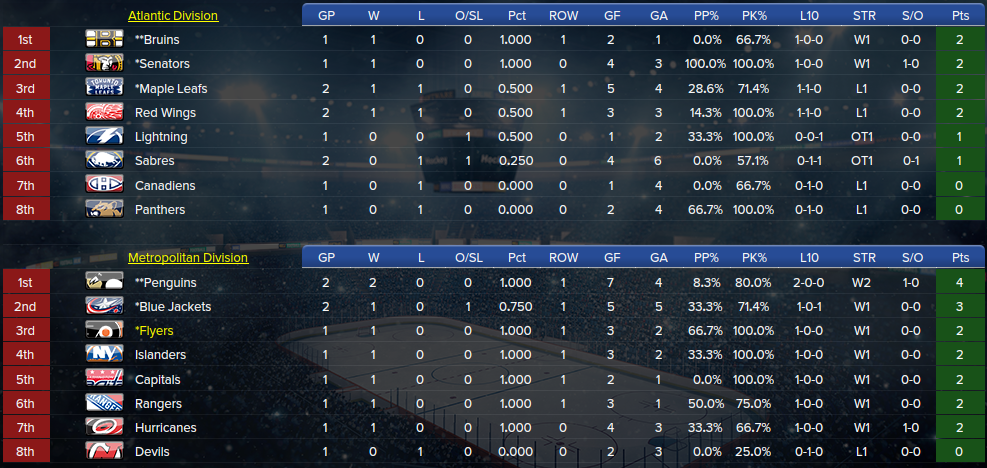Image resolution: width=987 pixels, height=468 pixels.
Task: Open the Atlantic Division link
Action: click(x=173, y=16)
